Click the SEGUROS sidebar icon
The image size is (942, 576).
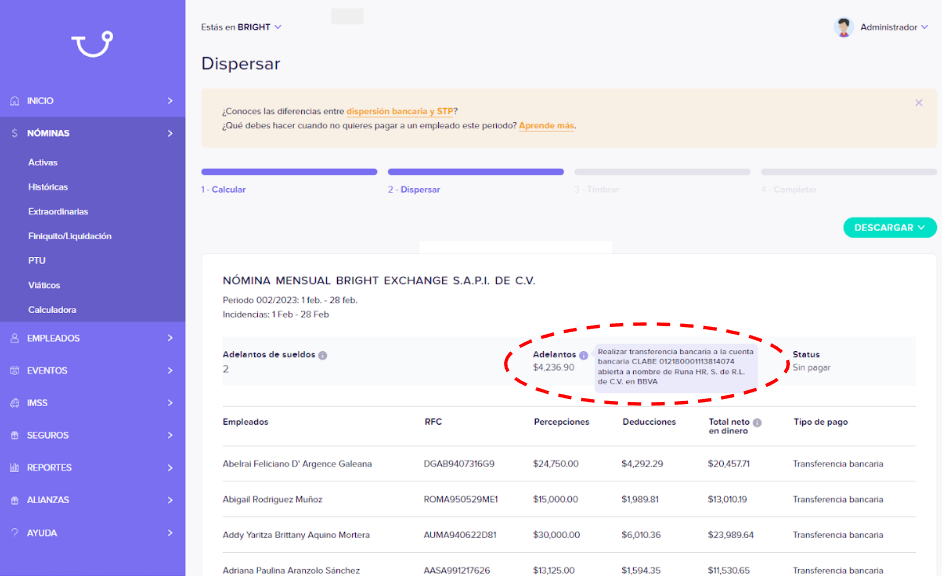(14, 435)
